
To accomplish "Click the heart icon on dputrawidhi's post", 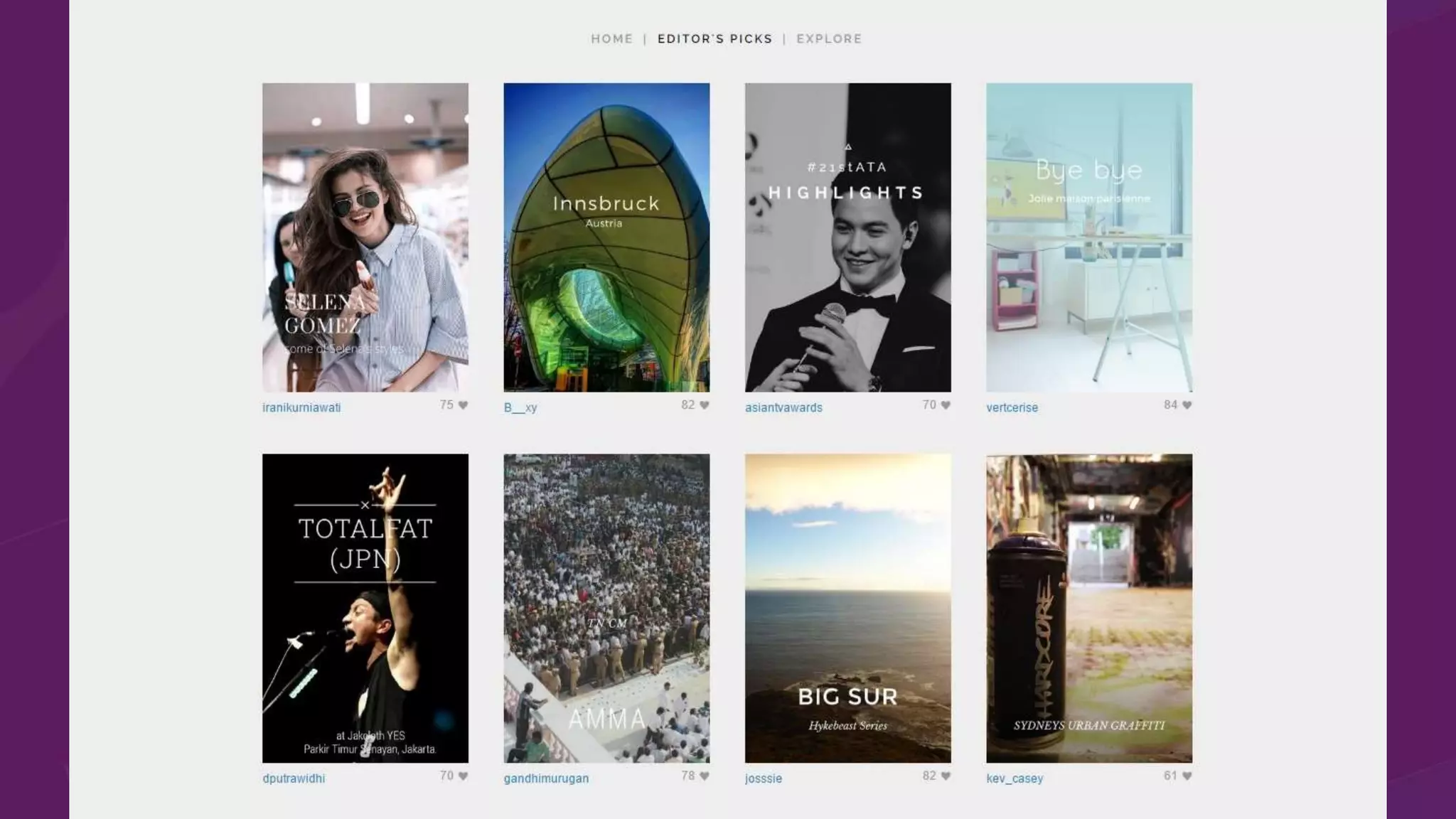I will [x=463, y=776].
